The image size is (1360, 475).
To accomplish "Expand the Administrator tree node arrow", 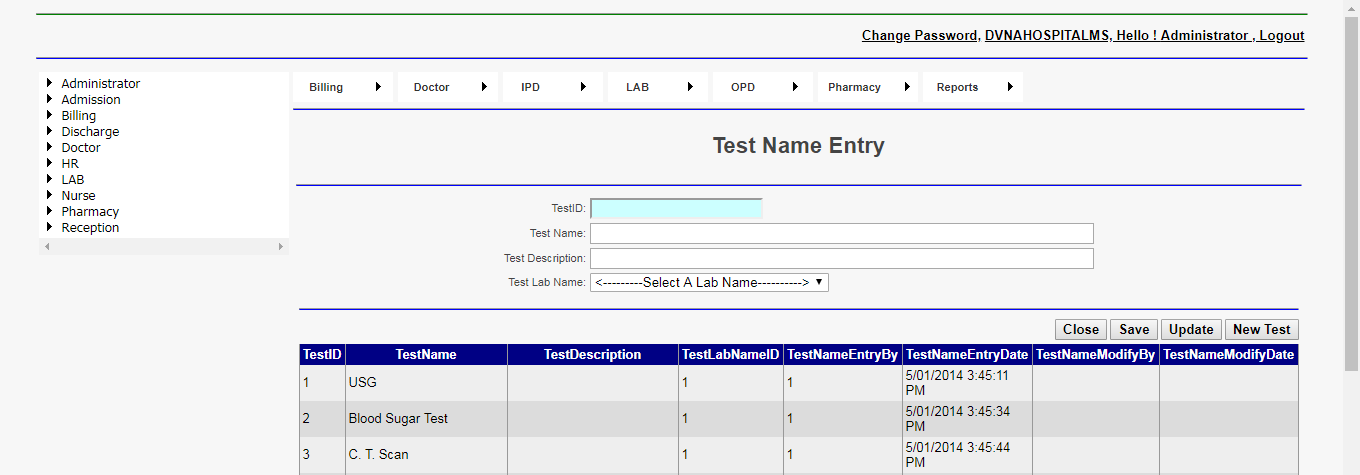I will [x=49, y=83].
